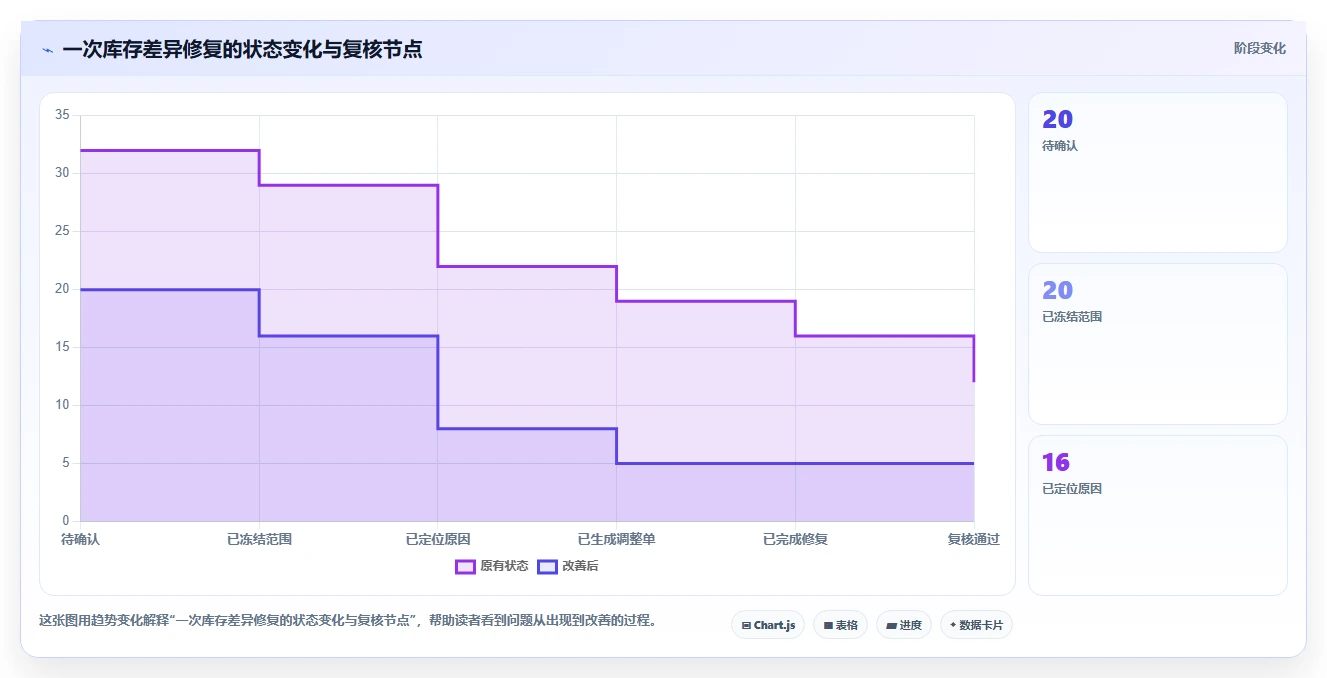
Task: Select the 数据卡片 tag chip
Action: (976, 625)
